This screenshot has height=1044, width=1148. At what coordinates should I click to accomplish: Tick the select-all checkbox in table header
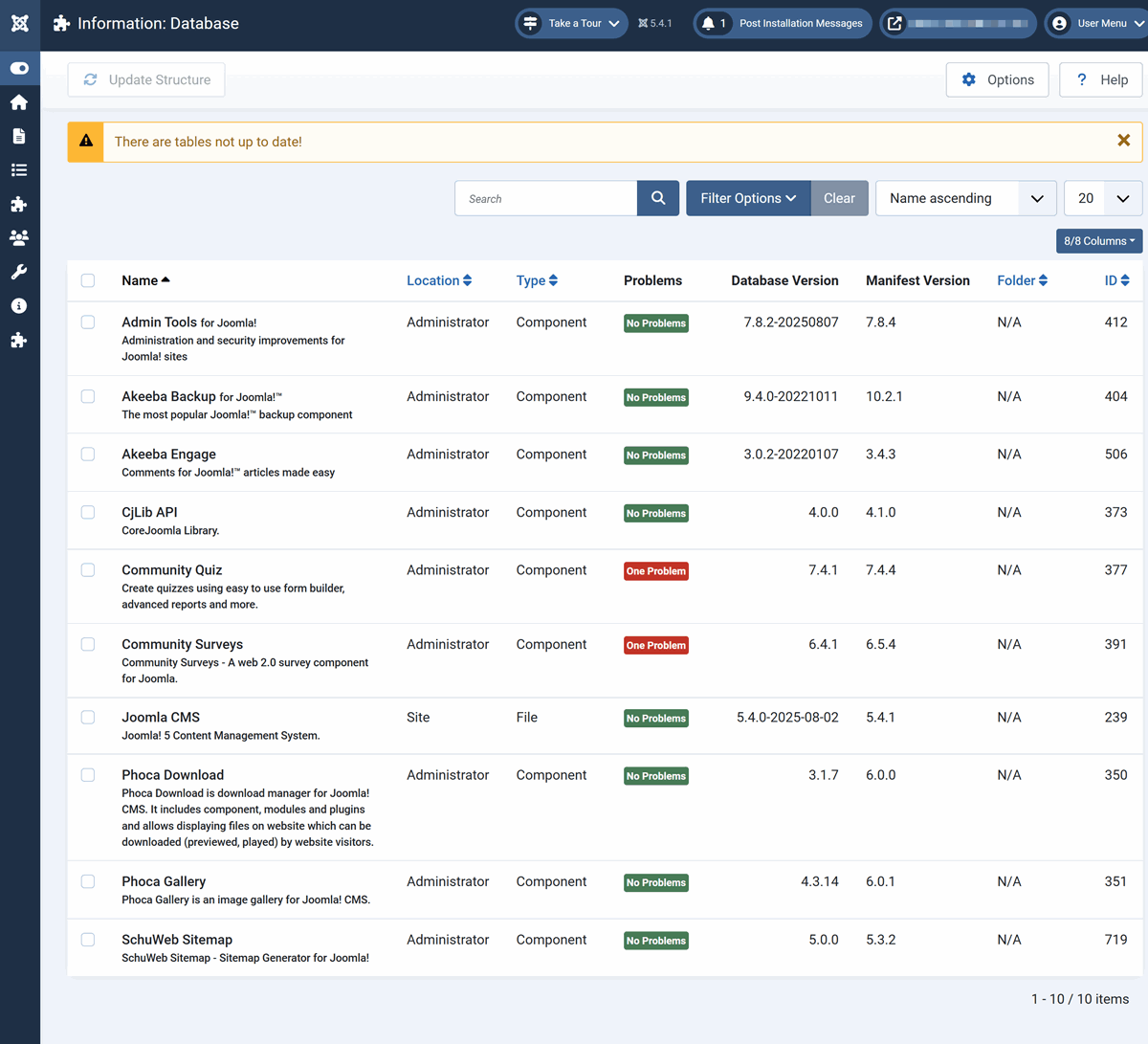click(88, 280)
